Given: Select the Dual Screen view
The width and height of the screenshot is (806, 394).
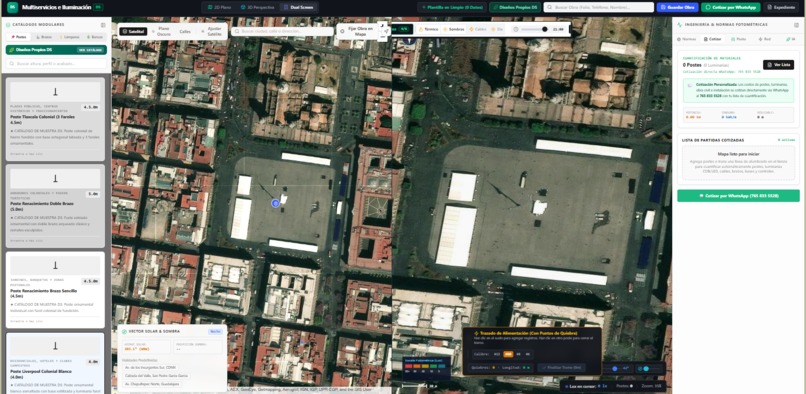Looking at the screenshot, I should 299,7.
